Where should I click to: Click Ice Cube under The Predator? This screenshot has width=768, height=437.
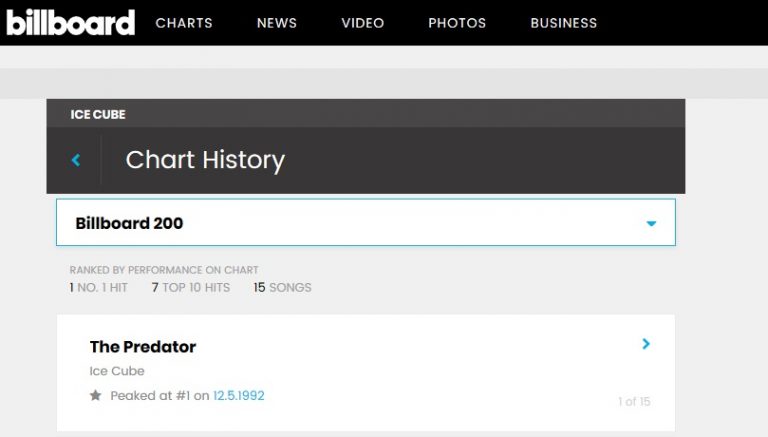point(117,371)
